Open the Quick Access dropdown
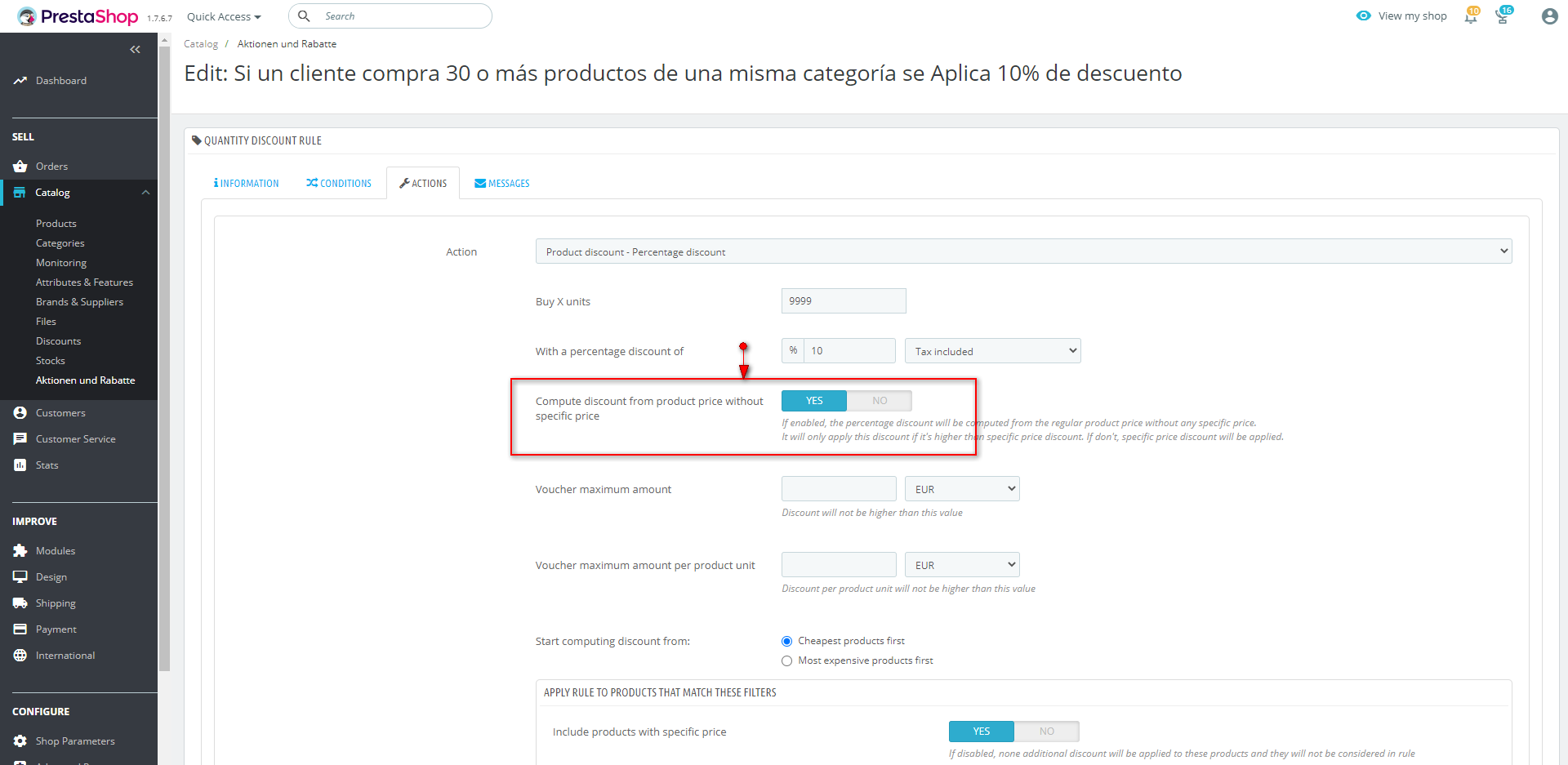The width and height of the screenshot is (1568, 765). [224, 16]
